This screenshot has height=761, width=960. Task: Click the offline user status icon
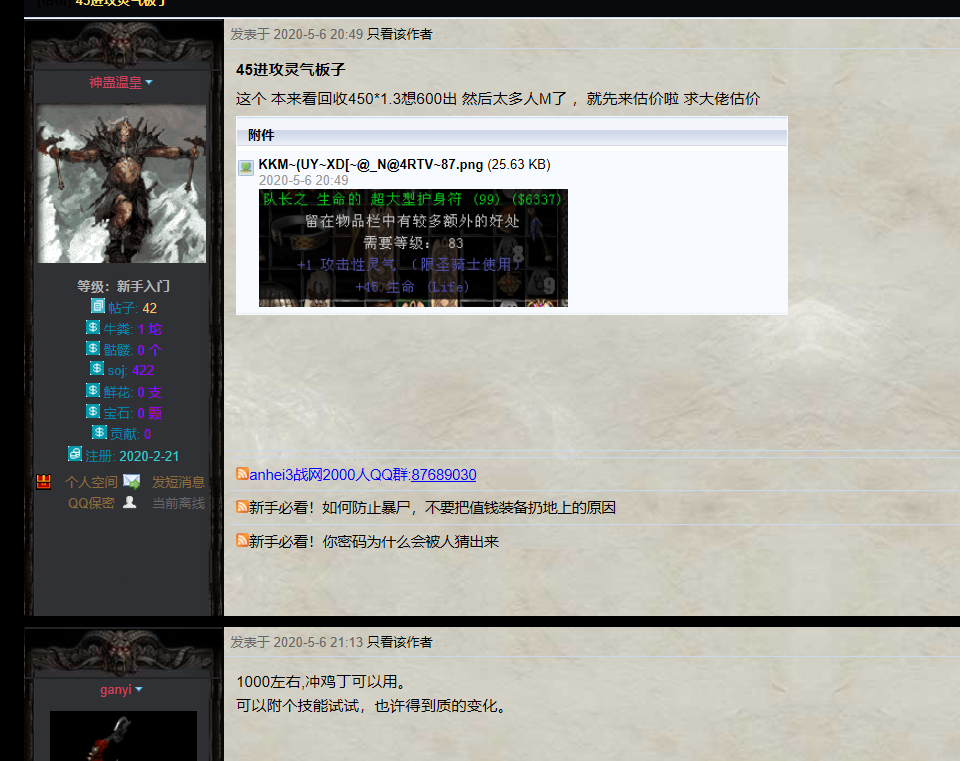[129, 502]
